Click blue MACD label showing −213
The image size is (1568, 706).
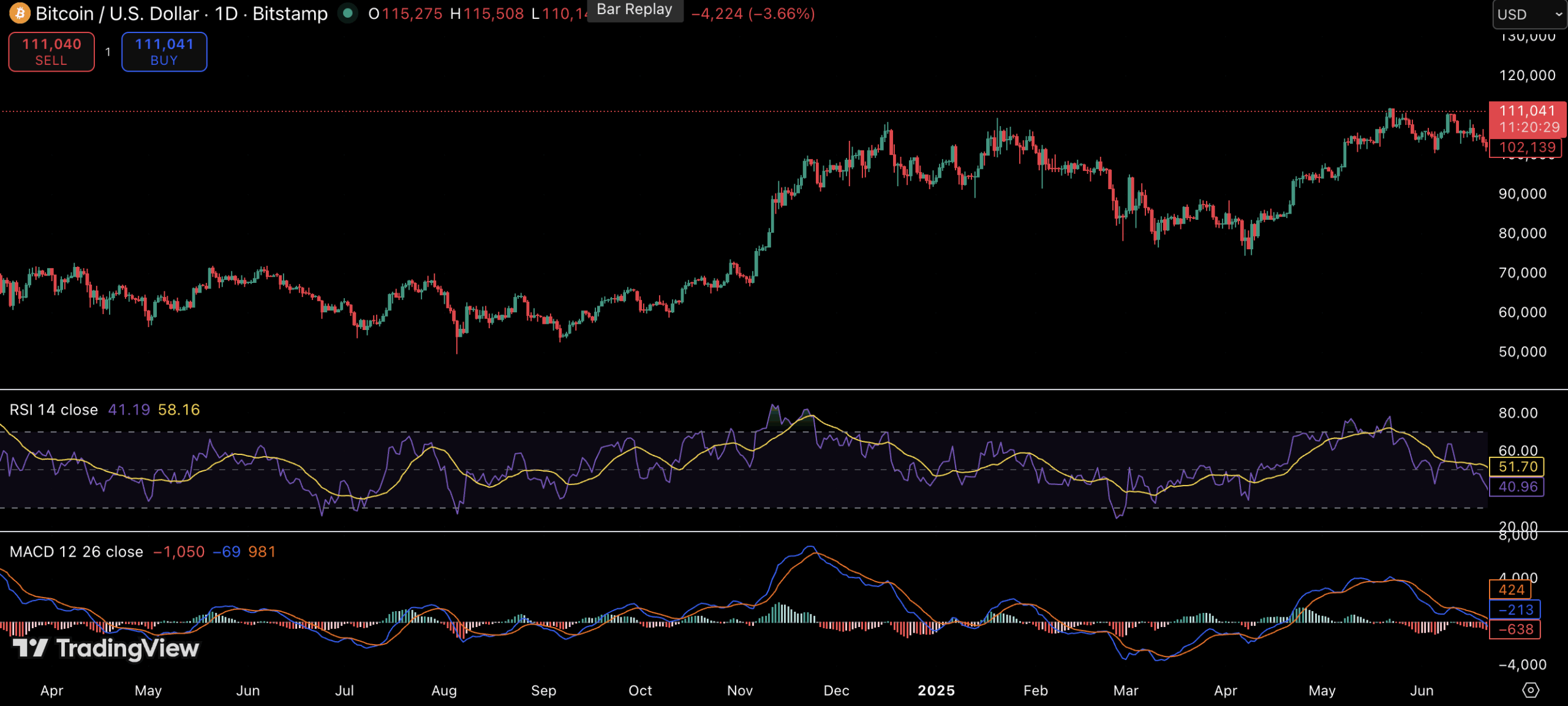pos(1515,609)
